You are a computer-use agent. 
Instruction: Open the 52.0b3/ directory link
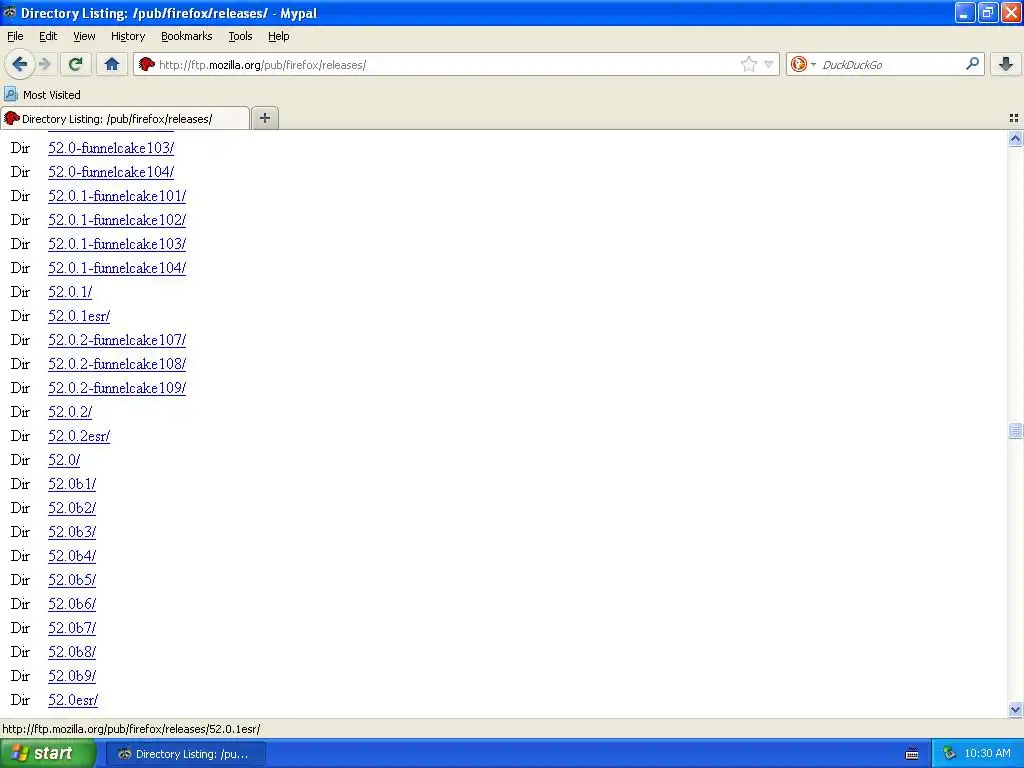pos(72,532)
